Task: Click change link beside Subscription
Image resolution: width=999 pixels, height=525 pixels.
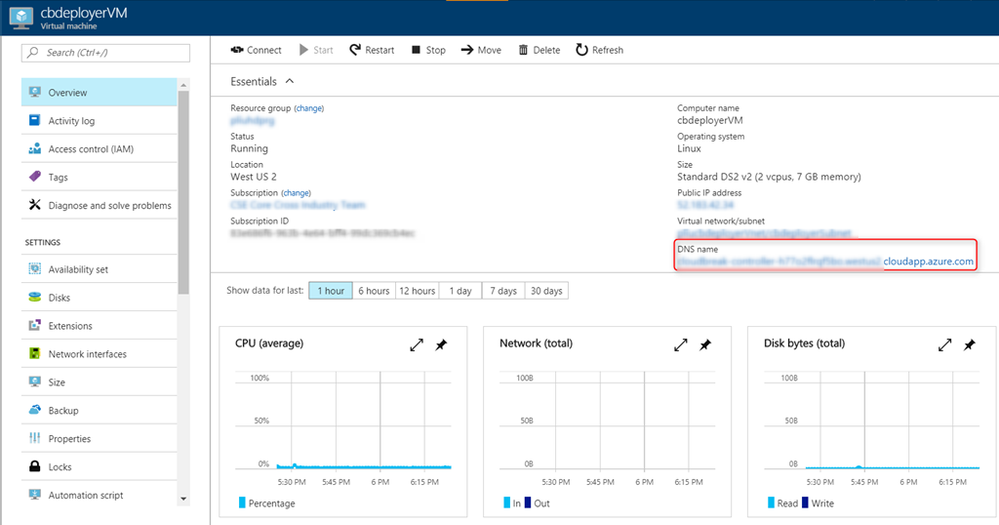Action: tap(296, 192)
